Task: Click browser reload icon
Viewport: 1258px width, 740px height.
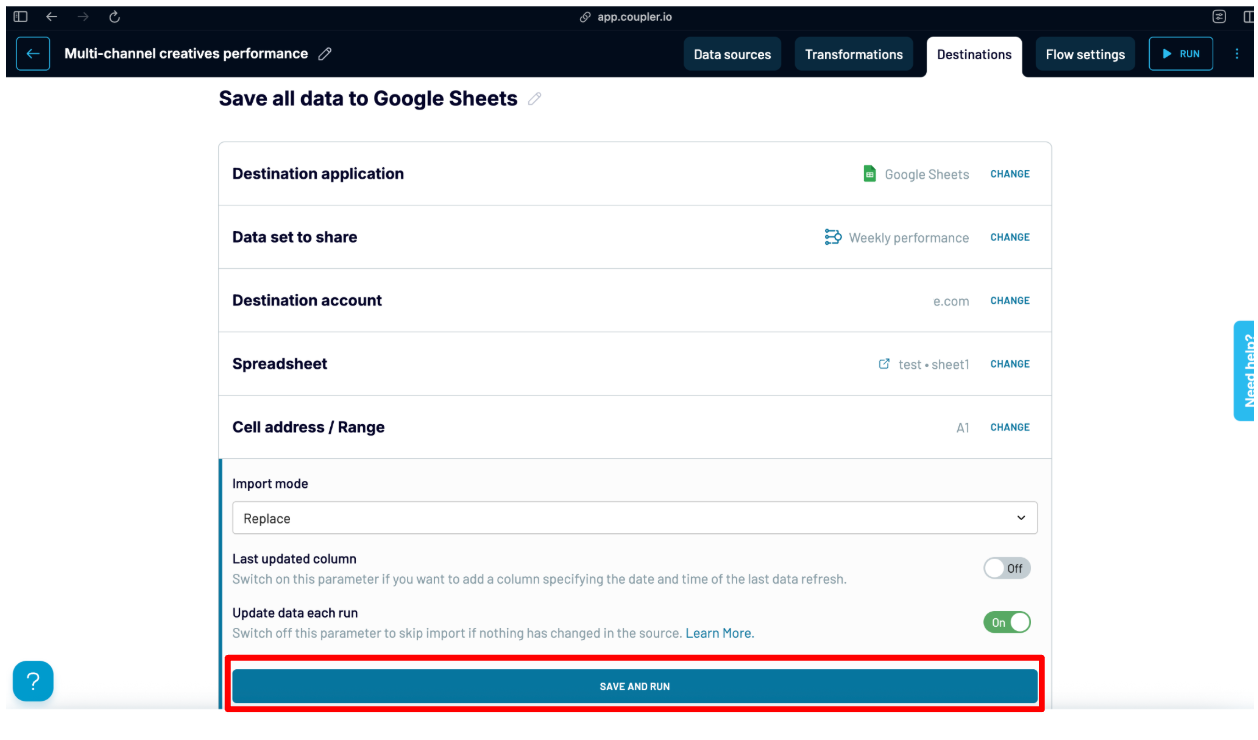Action: [114, 17]
